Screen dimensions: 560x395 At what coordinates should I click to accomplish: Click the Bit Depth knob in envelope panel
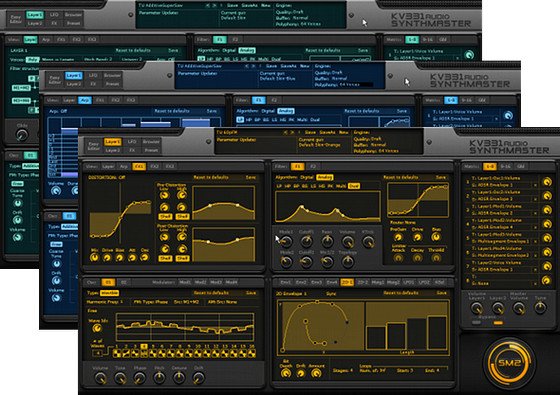tap(286, 373)
